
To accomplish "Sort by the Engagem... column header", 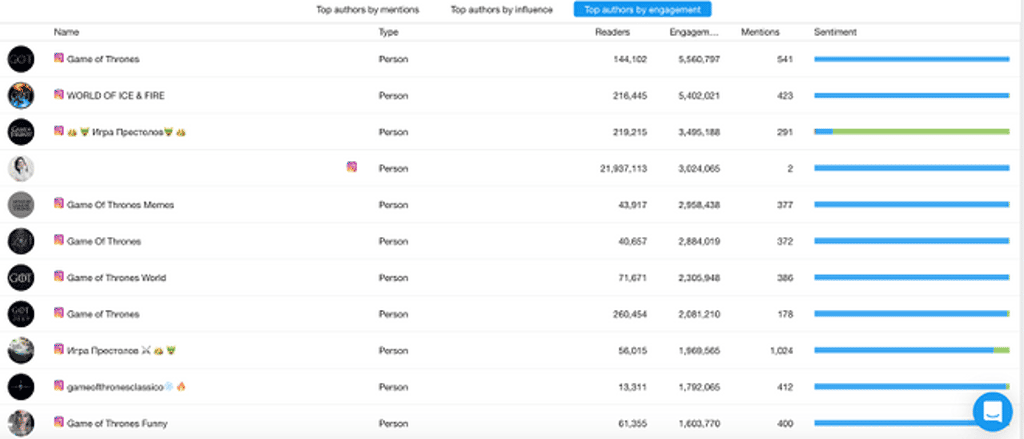I will click(x=694, y=32).
